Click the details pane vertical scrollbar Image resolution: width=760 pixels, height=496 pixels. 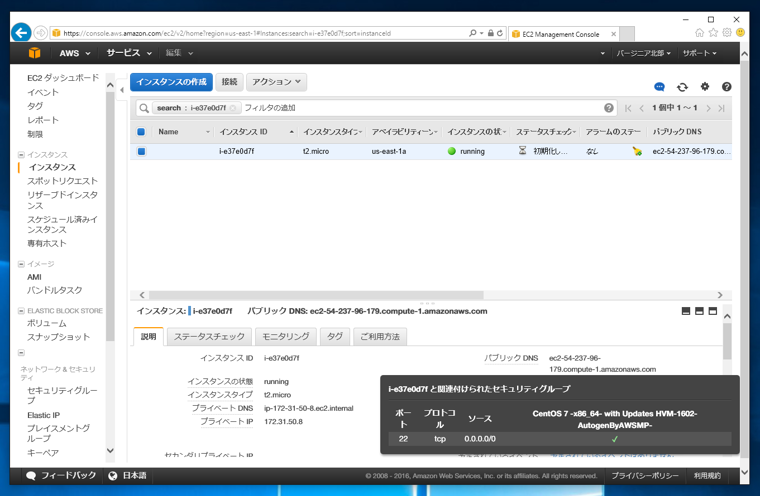coord(727,342)
